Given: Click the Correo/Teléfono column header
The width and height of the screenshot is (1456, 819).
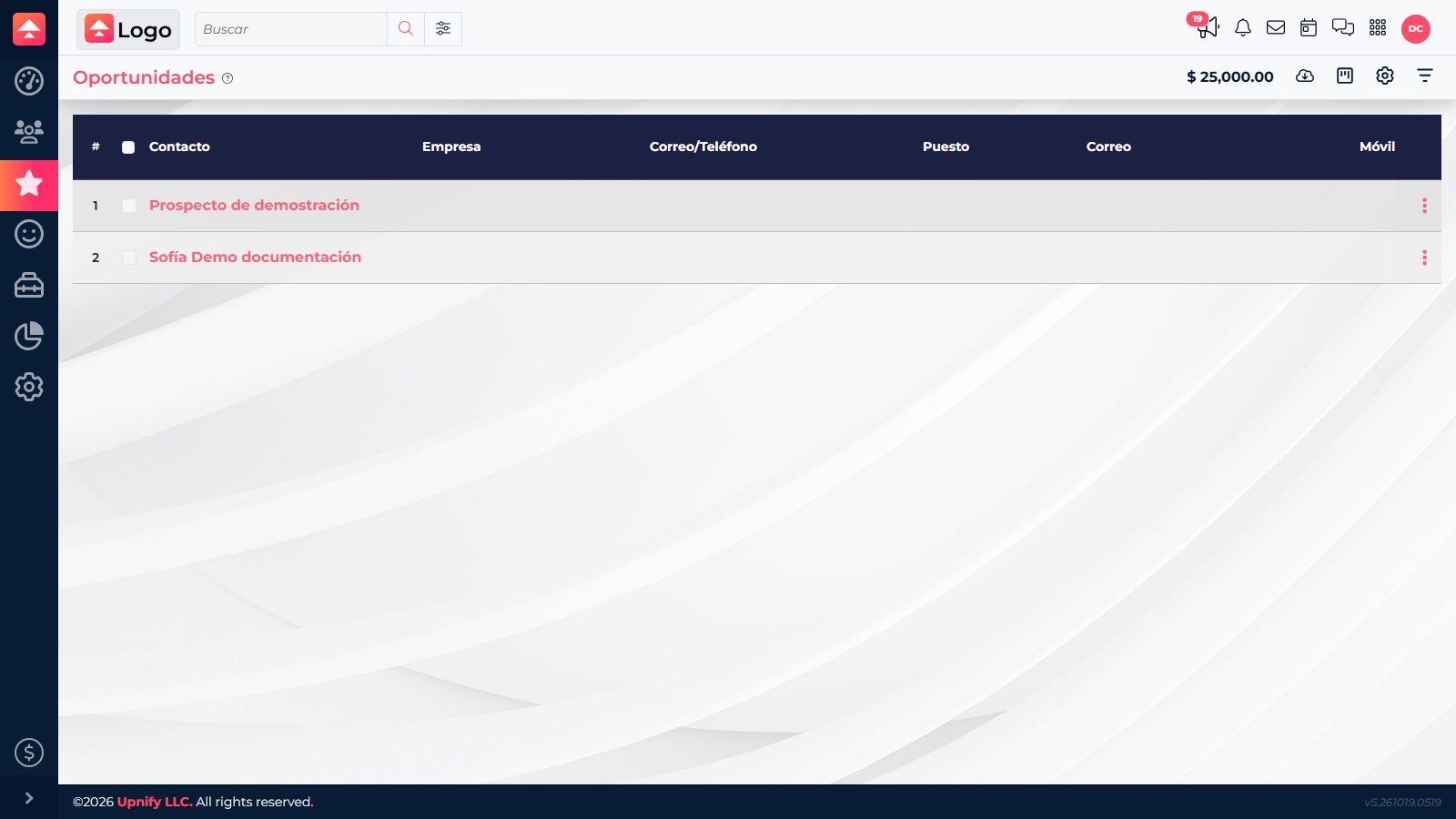Looking at the screenshot, I should pos(703,147).
